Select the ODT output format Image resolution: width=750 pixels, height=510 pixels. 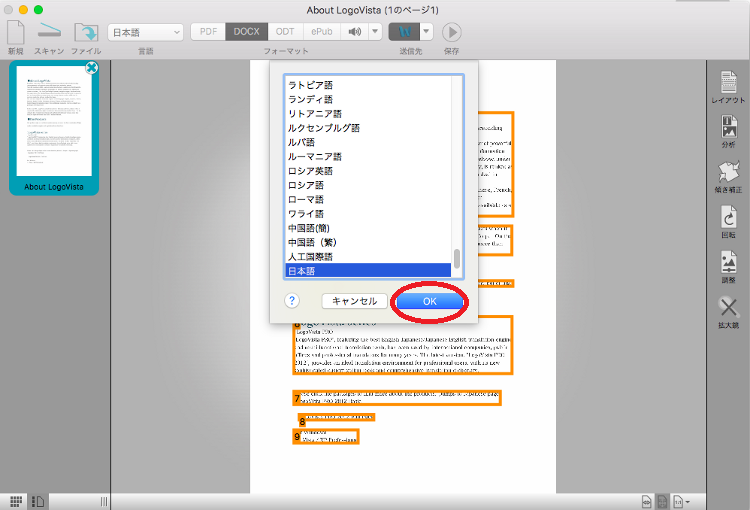[285, 32]
